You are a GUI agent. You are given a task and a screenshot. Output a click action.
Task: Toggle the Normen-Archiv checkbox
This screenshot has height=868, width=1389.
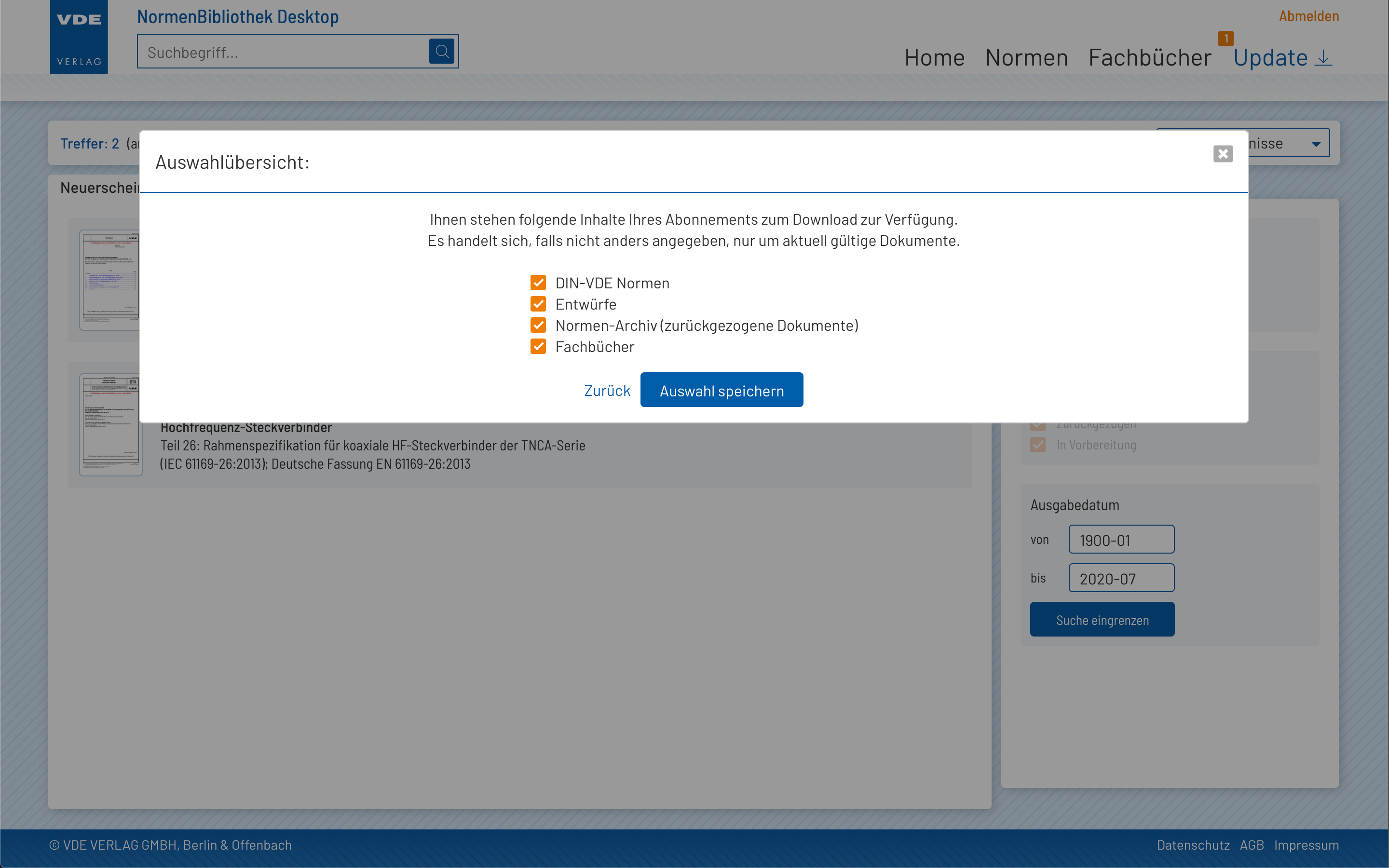tap(538, 325)
